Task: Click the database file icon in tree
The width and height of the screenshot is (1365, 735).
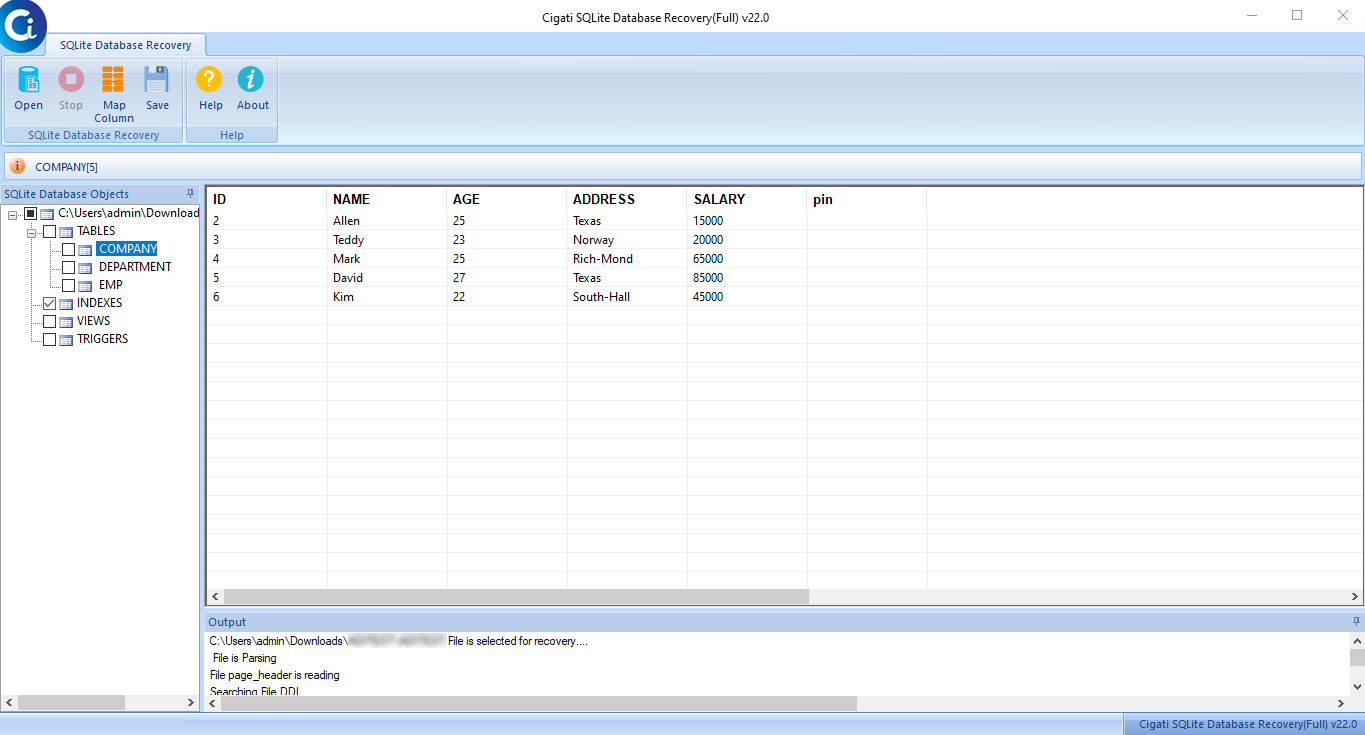Action: [x=47, y=213]
